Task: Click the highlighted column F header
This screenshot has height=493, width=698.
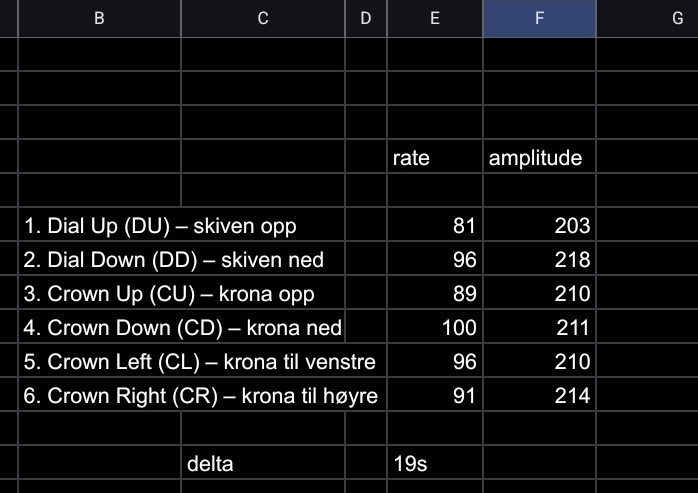Action: click(539, 18)
